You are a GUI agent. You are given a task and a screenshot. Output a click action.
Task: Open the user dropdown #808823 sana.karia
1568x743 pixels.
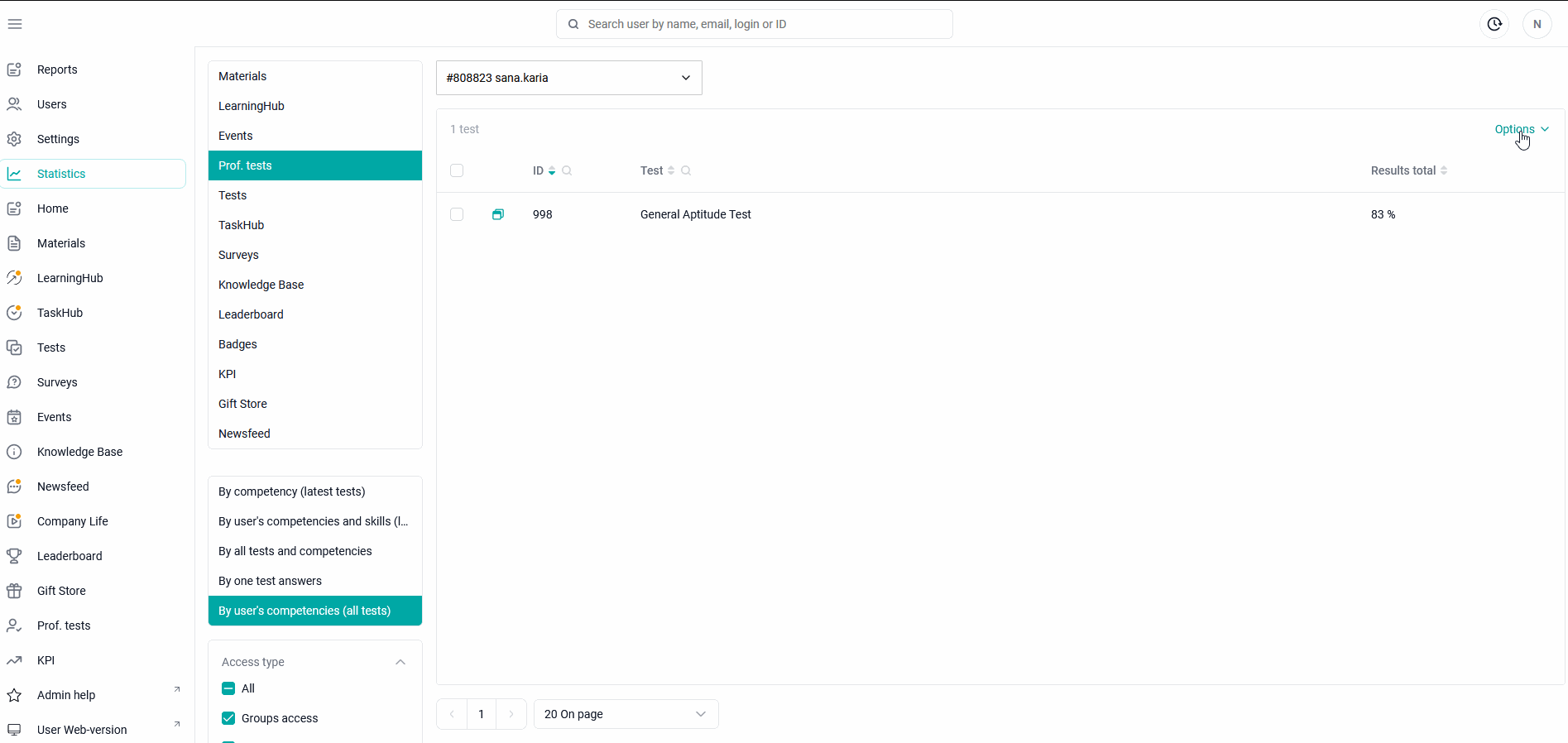569,78
